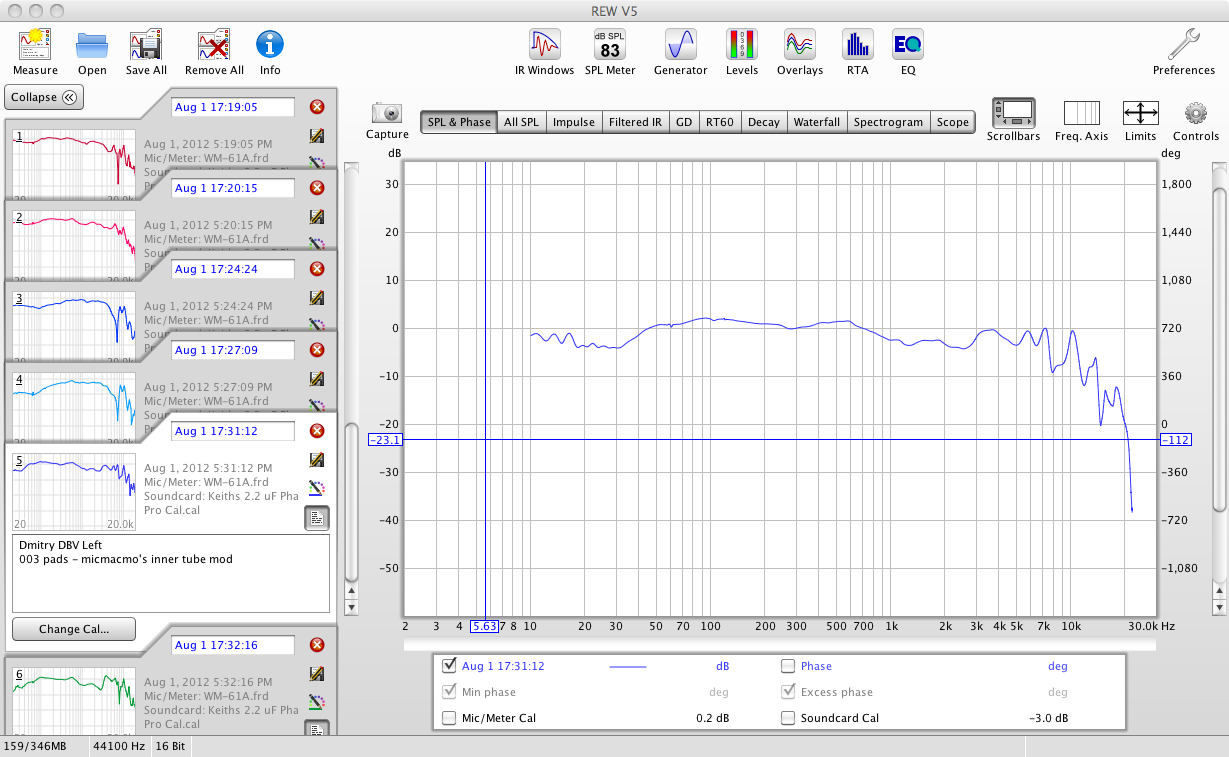Click measurement list scrollbar thumb
The width and height of the screenshot is (1229, 757).
click(x=350, y=500)
